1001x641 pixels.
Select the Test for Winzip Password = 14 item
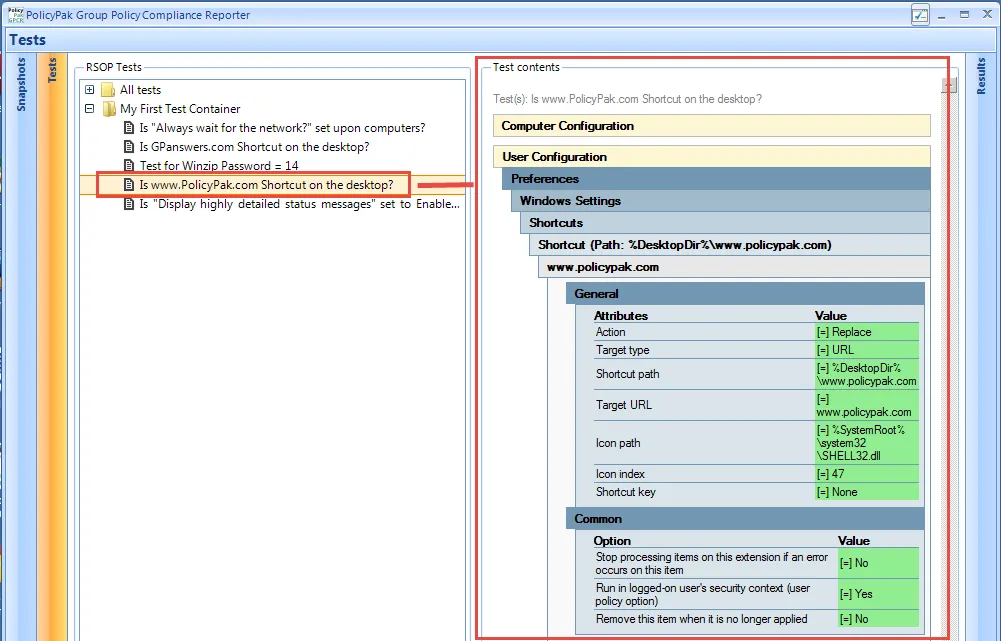coord(219,166)
